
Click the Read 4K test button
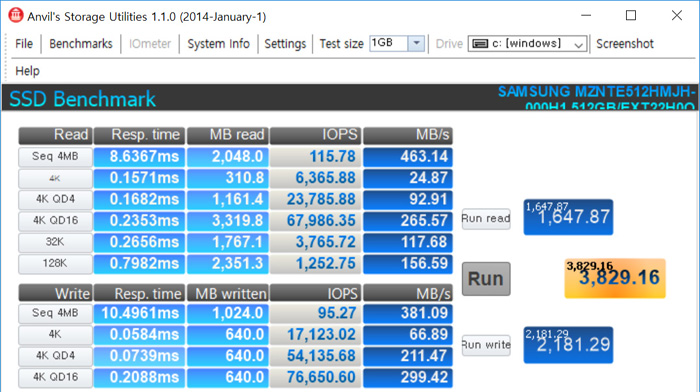(x=55, y=178)
